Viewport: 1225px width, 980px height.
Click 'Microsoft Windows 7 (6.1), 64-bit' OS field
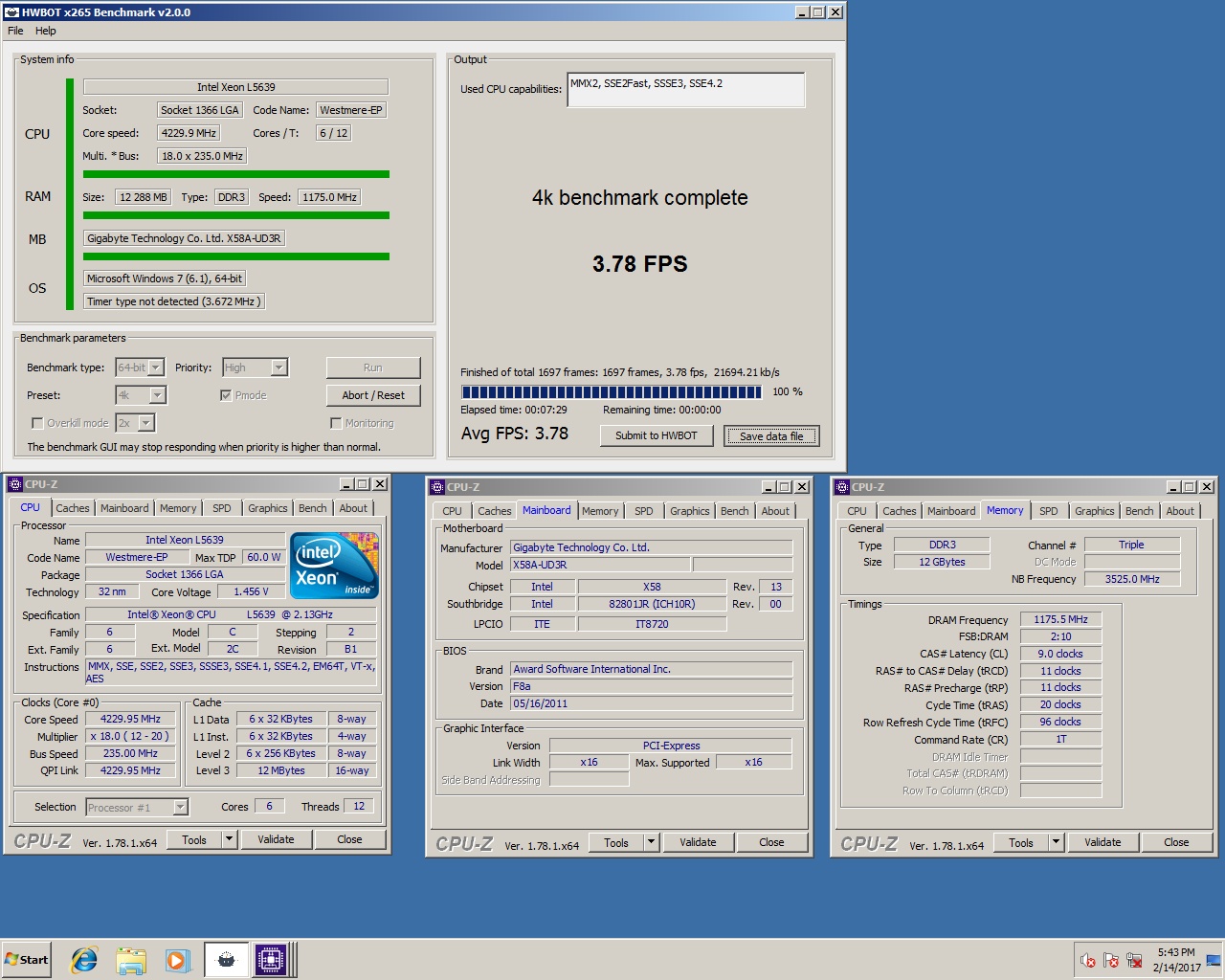point(165,278)
